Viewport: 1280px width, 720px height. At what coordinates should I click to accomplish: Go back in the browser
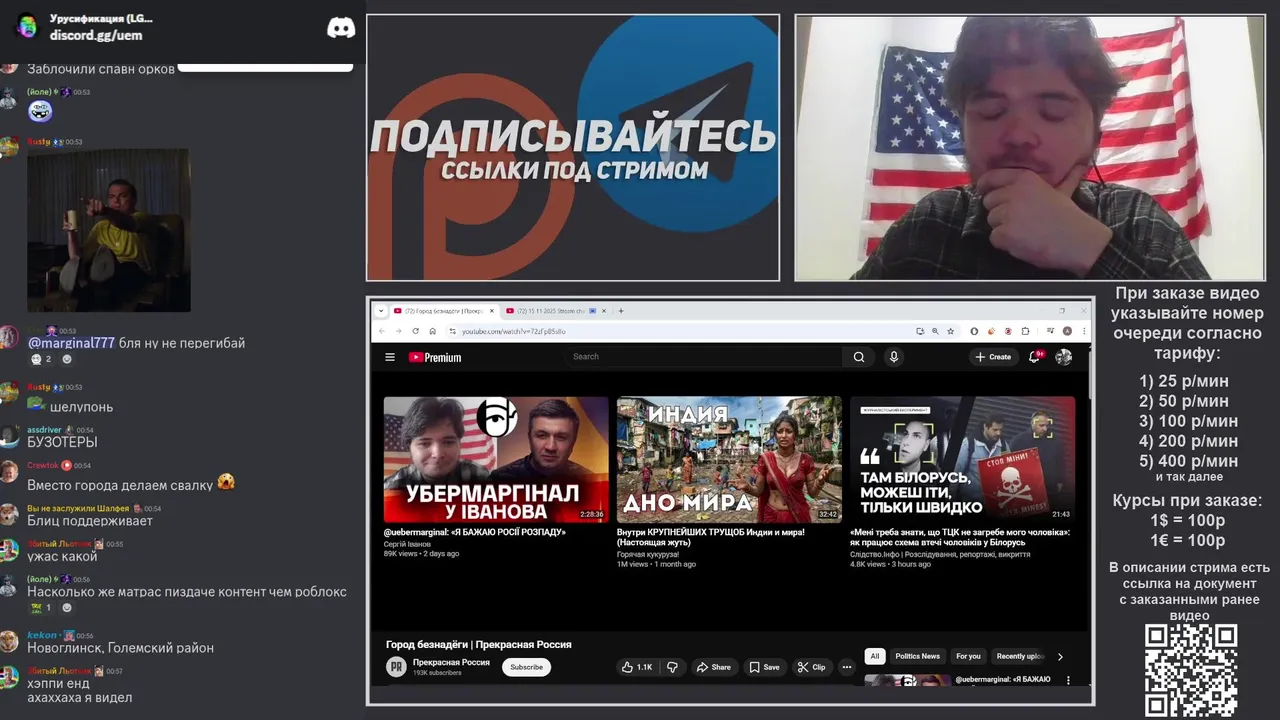[x=381, y=331]
